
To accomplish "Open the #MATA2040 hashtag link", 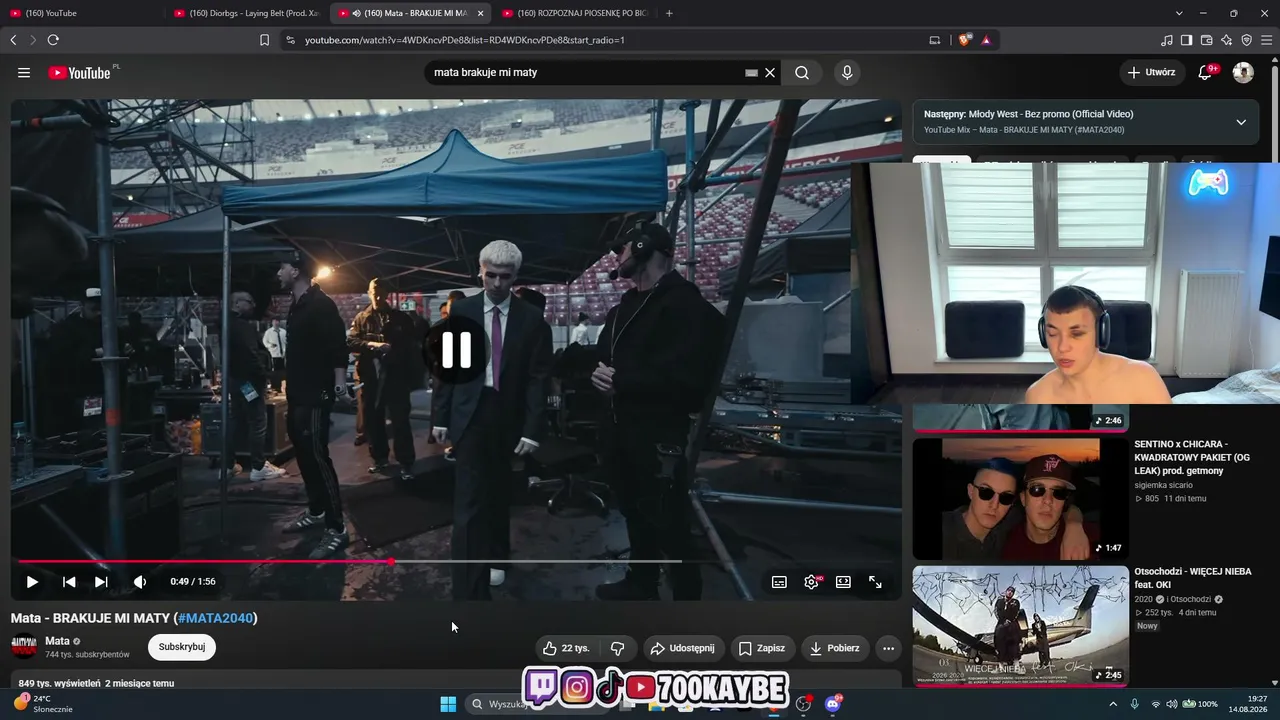I will (x=215, y=618).
